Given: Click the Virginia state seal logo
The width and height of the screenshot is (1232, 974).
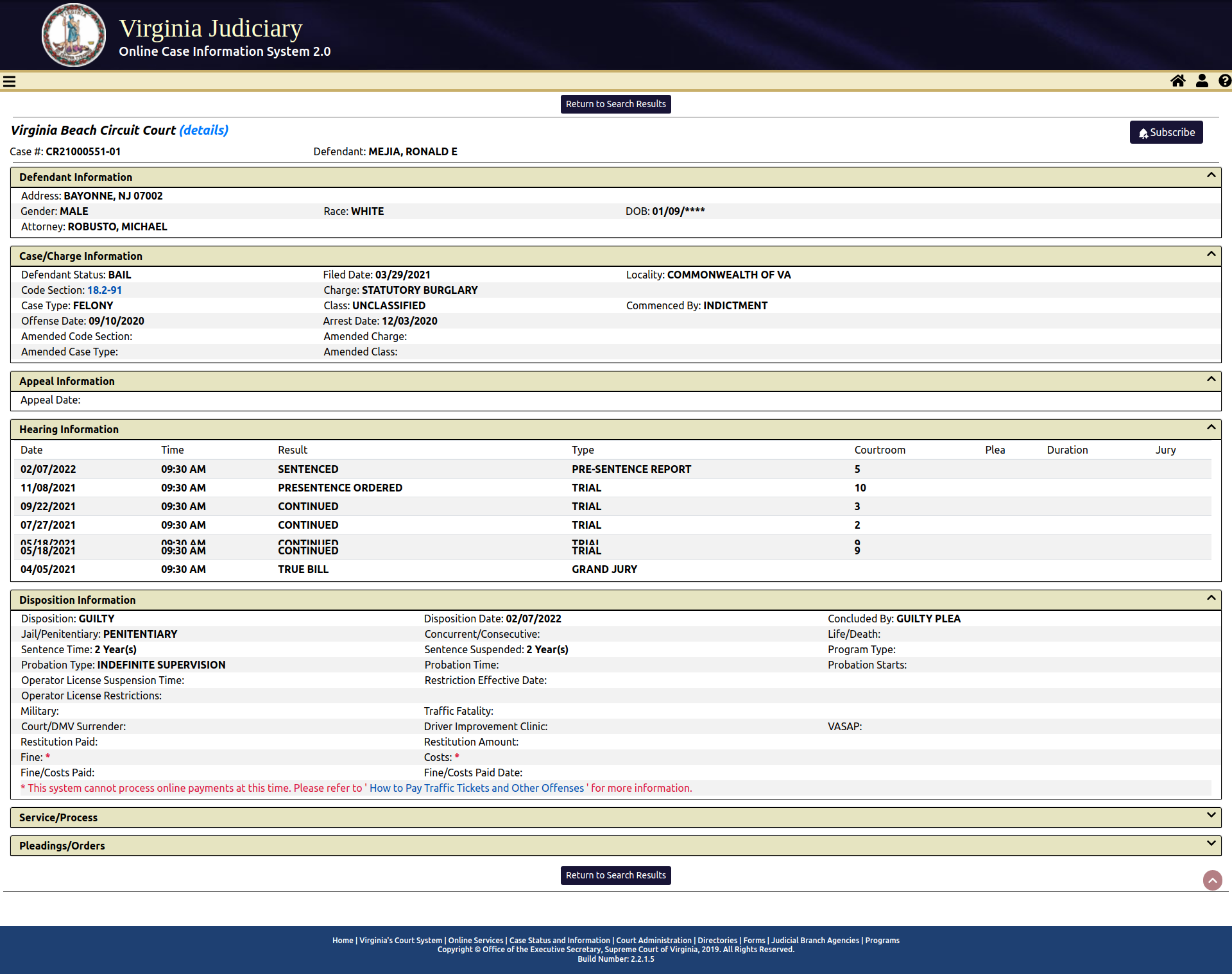Looking at the screenshot, I should click(x=74, y=35).
